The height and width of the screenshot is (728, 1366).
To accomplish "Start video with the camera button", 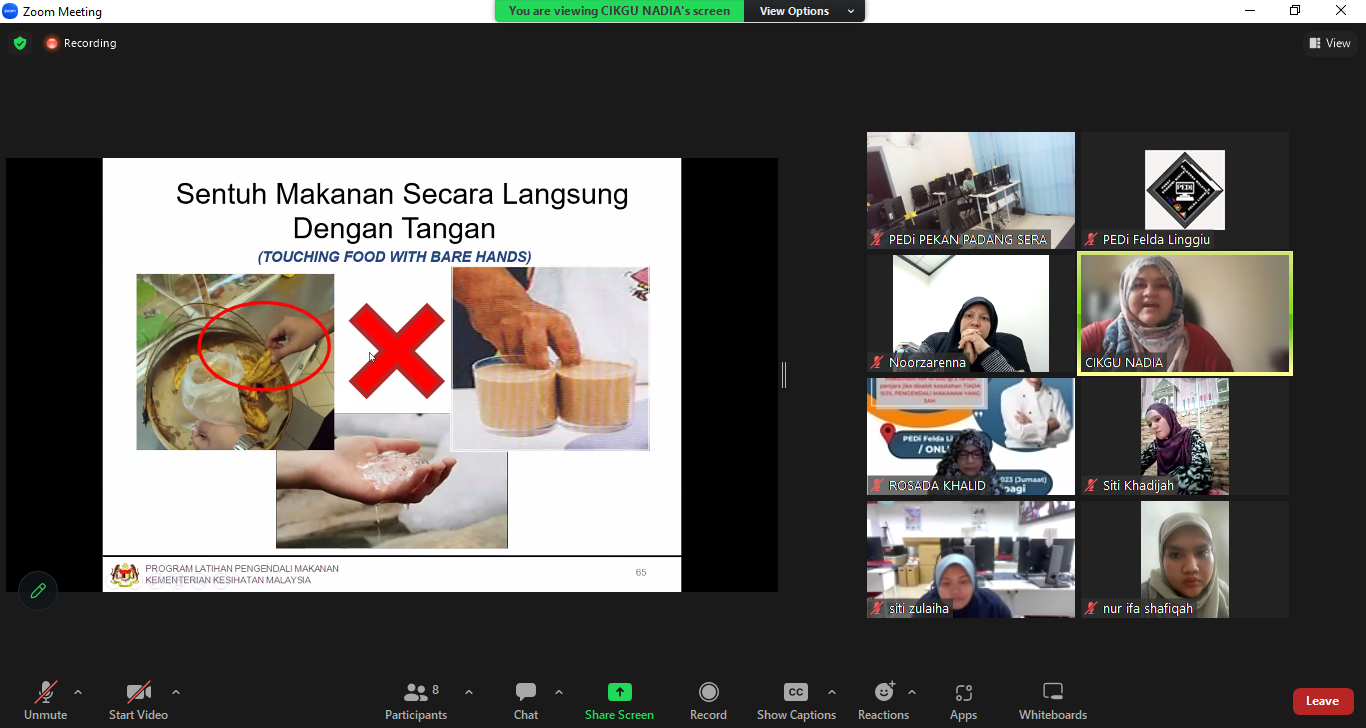I will coord(138,700).
